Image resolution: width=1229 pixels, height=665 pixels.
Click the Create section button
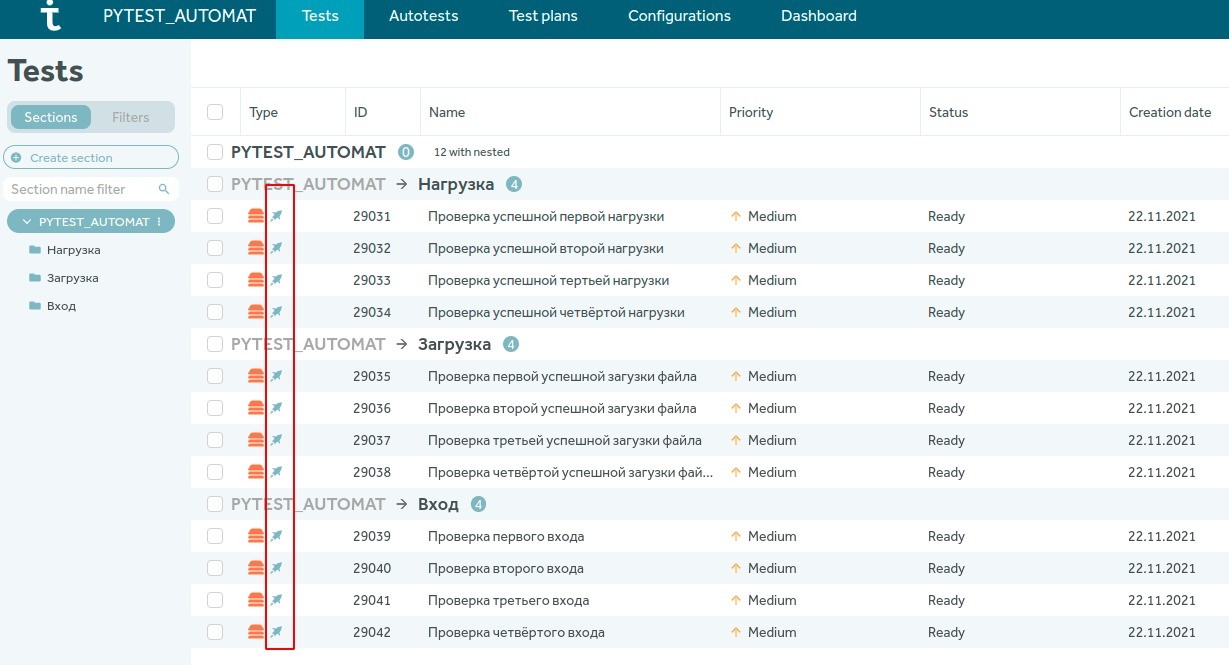click(x=91, y=158)
